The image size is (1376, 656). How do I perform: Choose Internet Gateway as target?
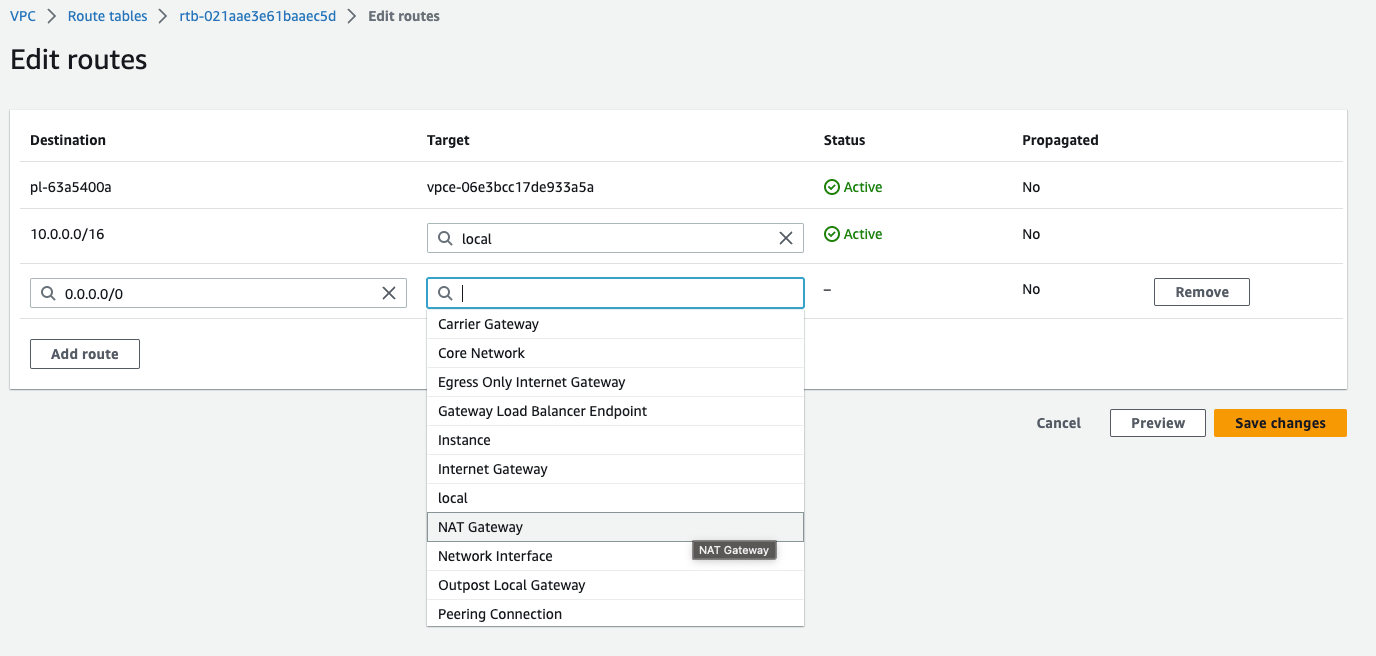[x=493, y=469]
